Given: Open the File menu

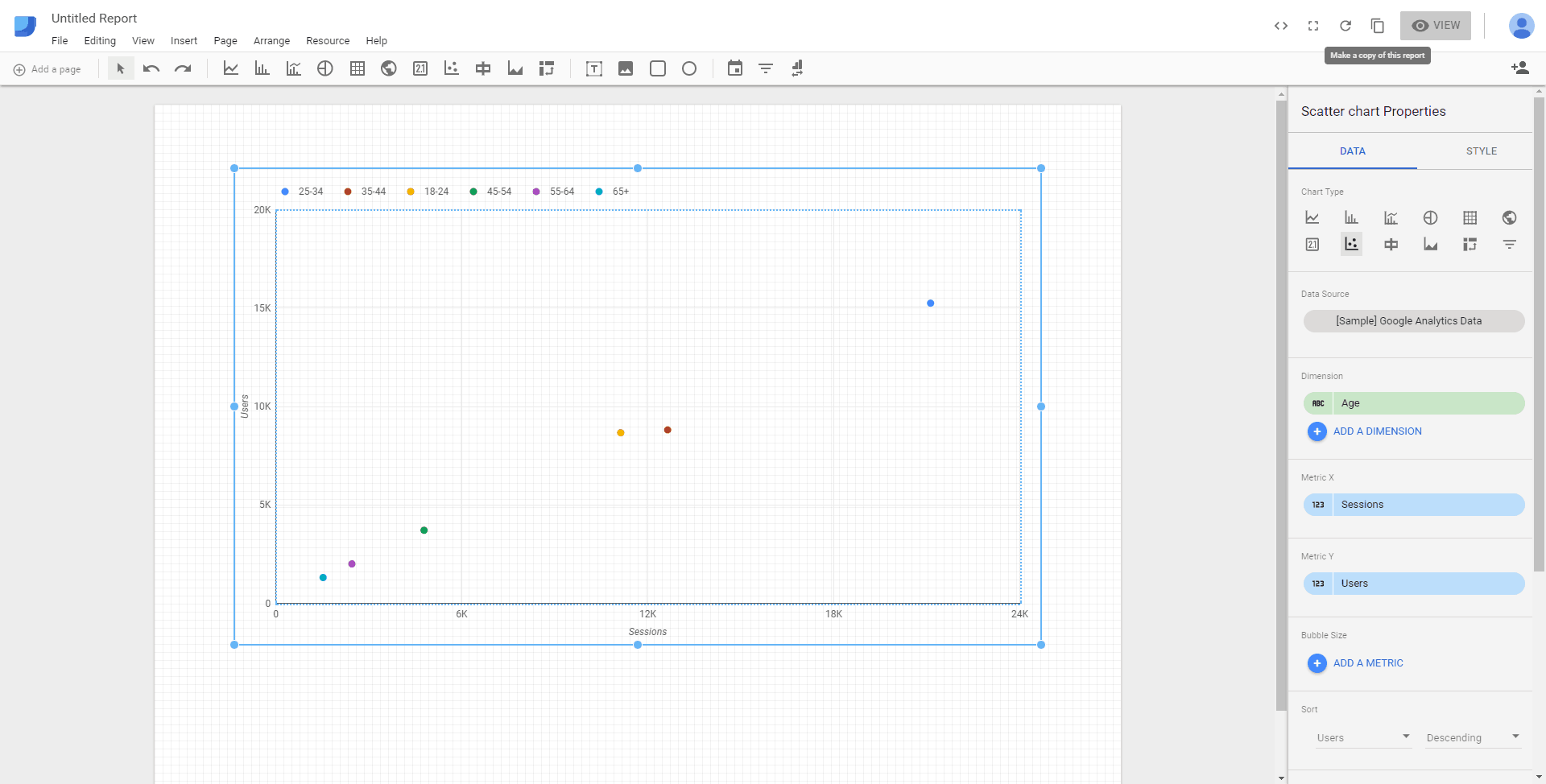Looking at the screenshot, I should pos(60,40).
